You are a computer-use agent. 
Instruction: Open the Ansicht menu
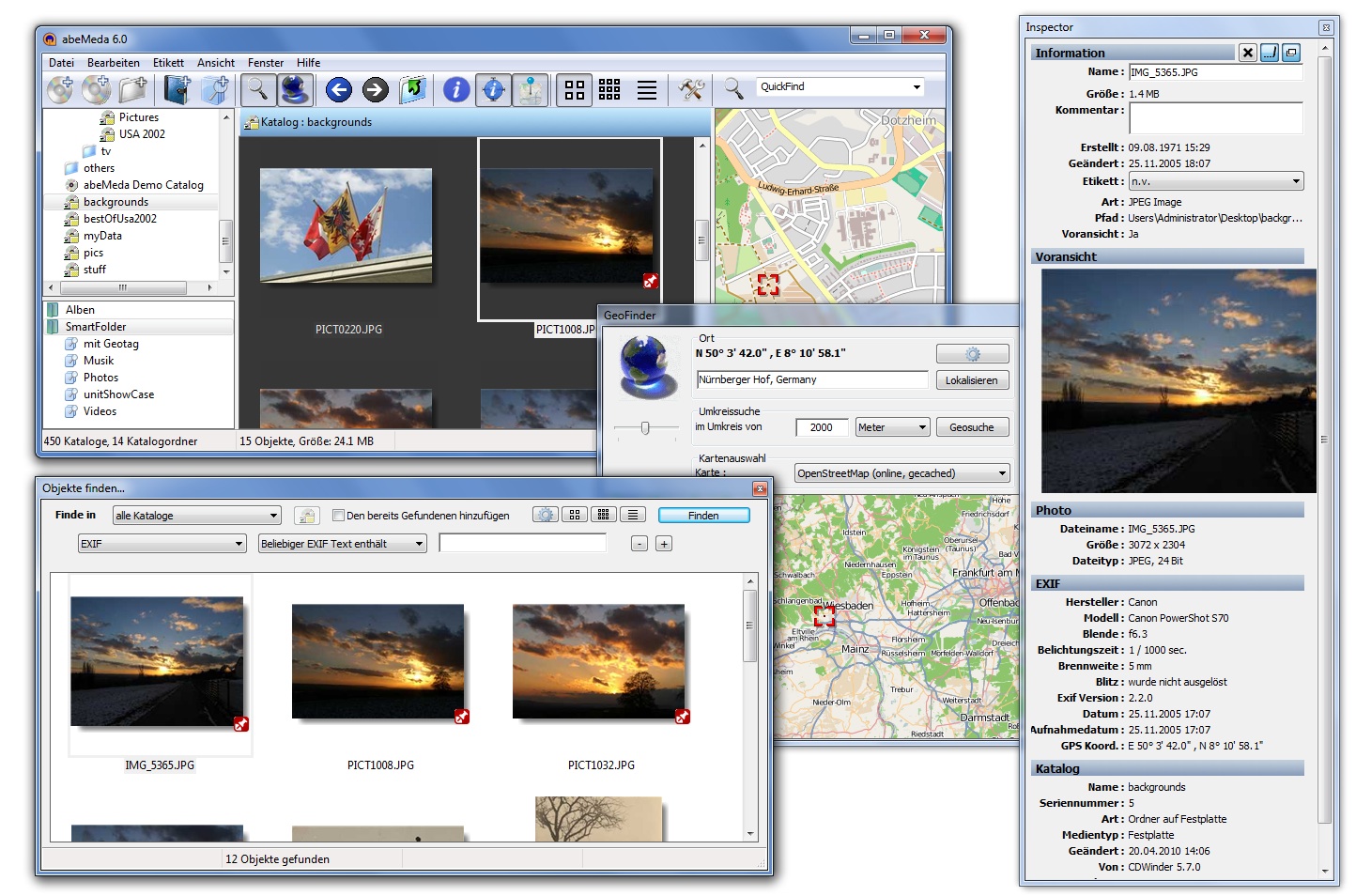[216, 63]
